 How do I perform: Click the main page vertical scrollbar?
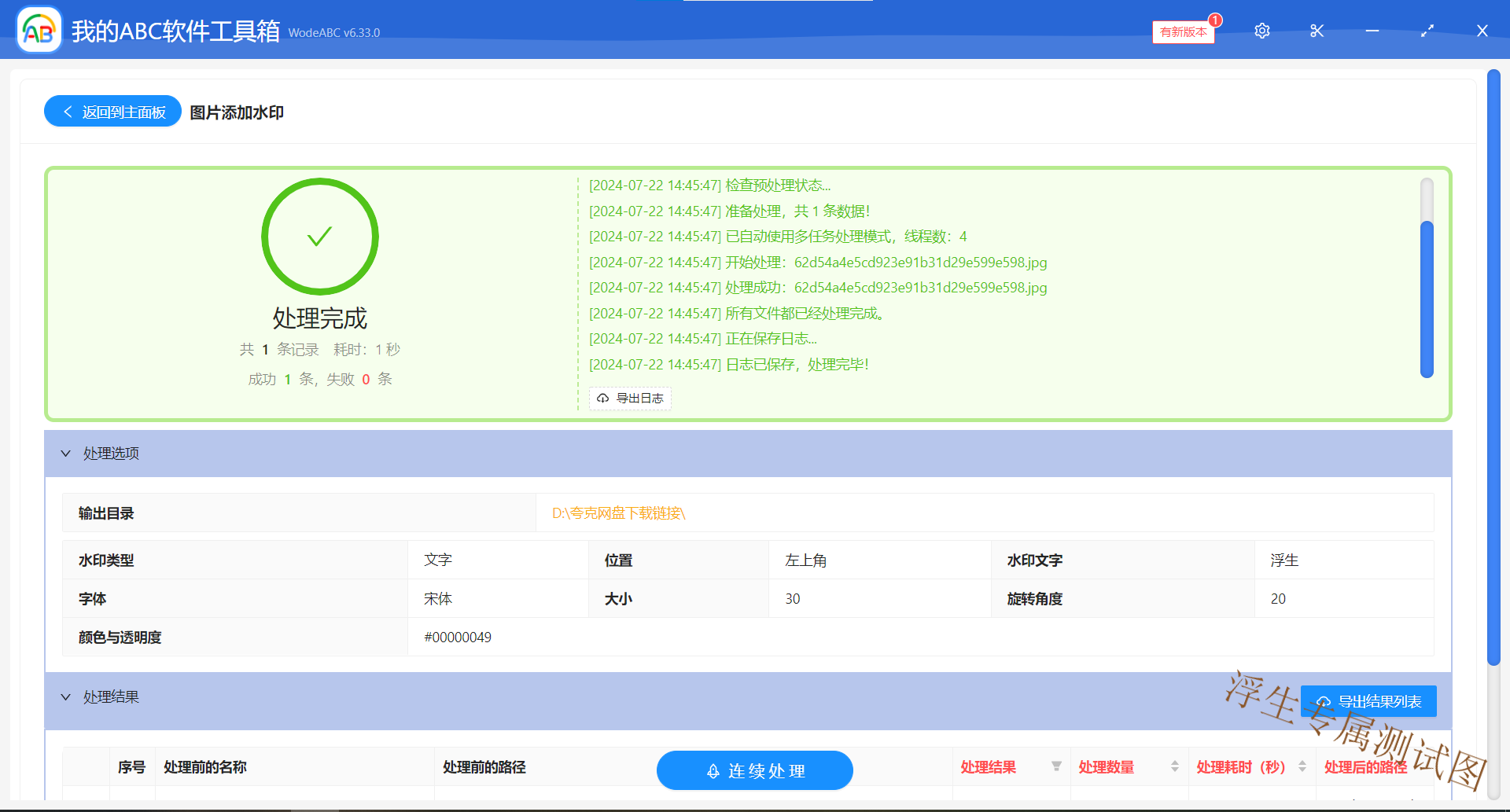(x=1493, y=369)
